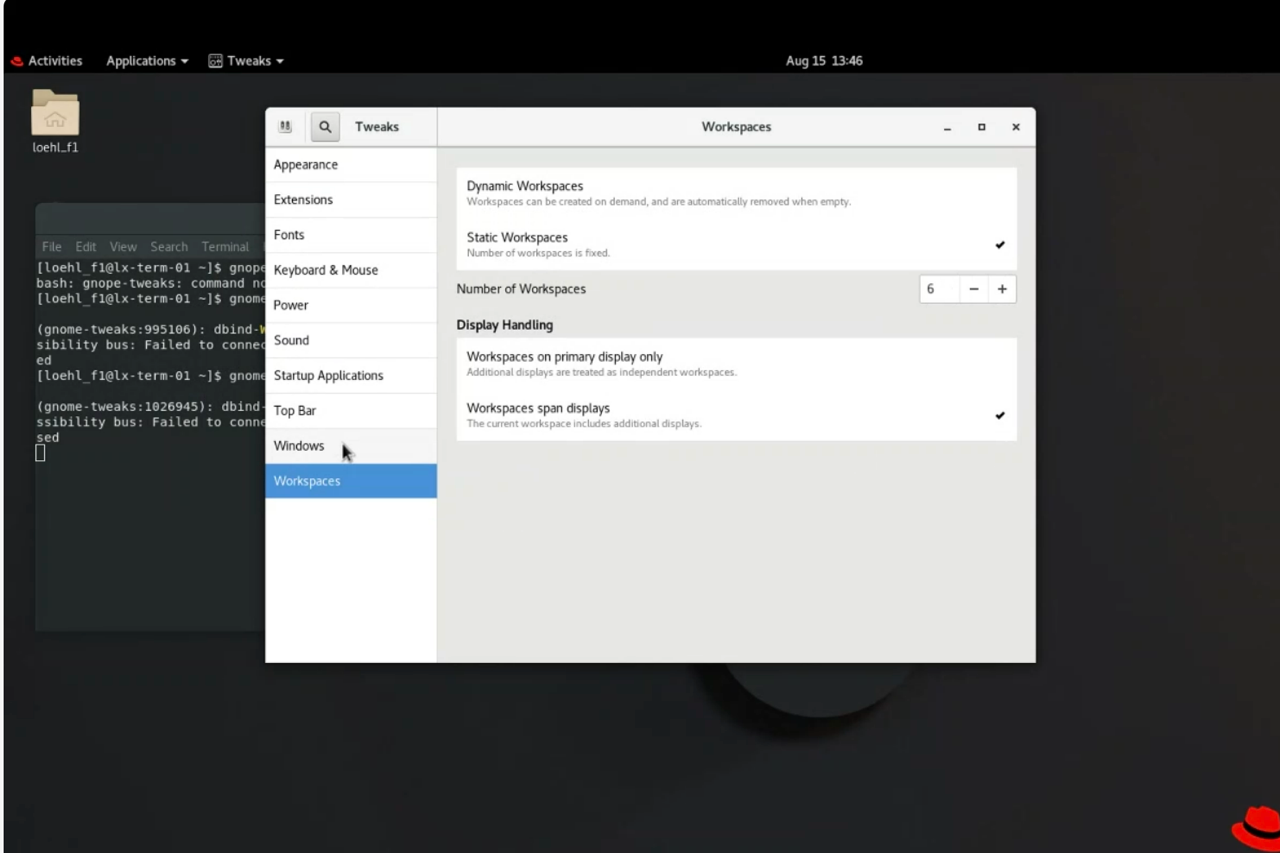Viewport: 1280px width, 853px height.
Task: Select the loehl_f1 home folder desktop icon
Action: (x=55, y=121)
